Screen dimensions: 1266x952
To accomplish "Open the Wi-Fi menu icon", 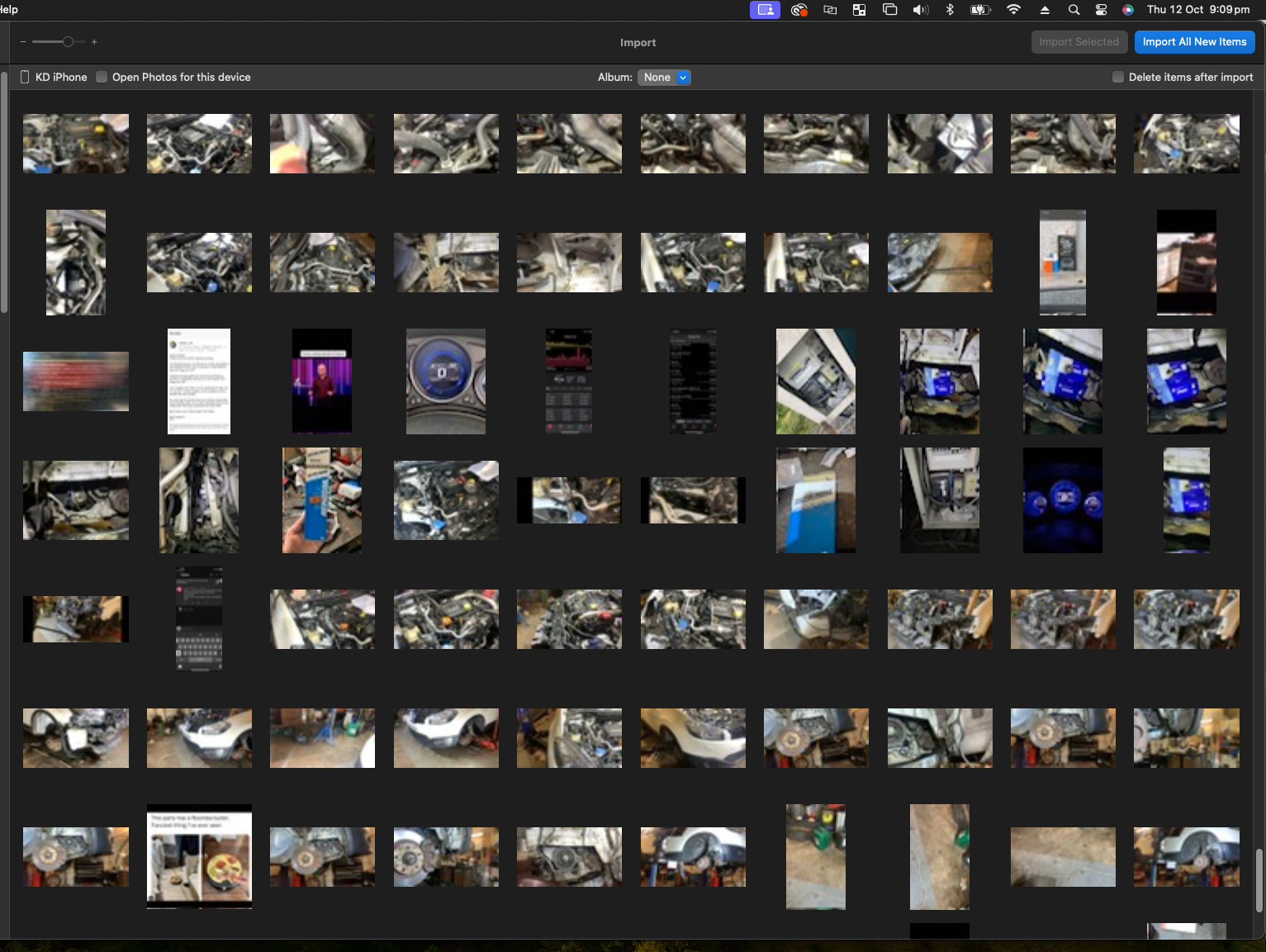I will (1013, 10).
